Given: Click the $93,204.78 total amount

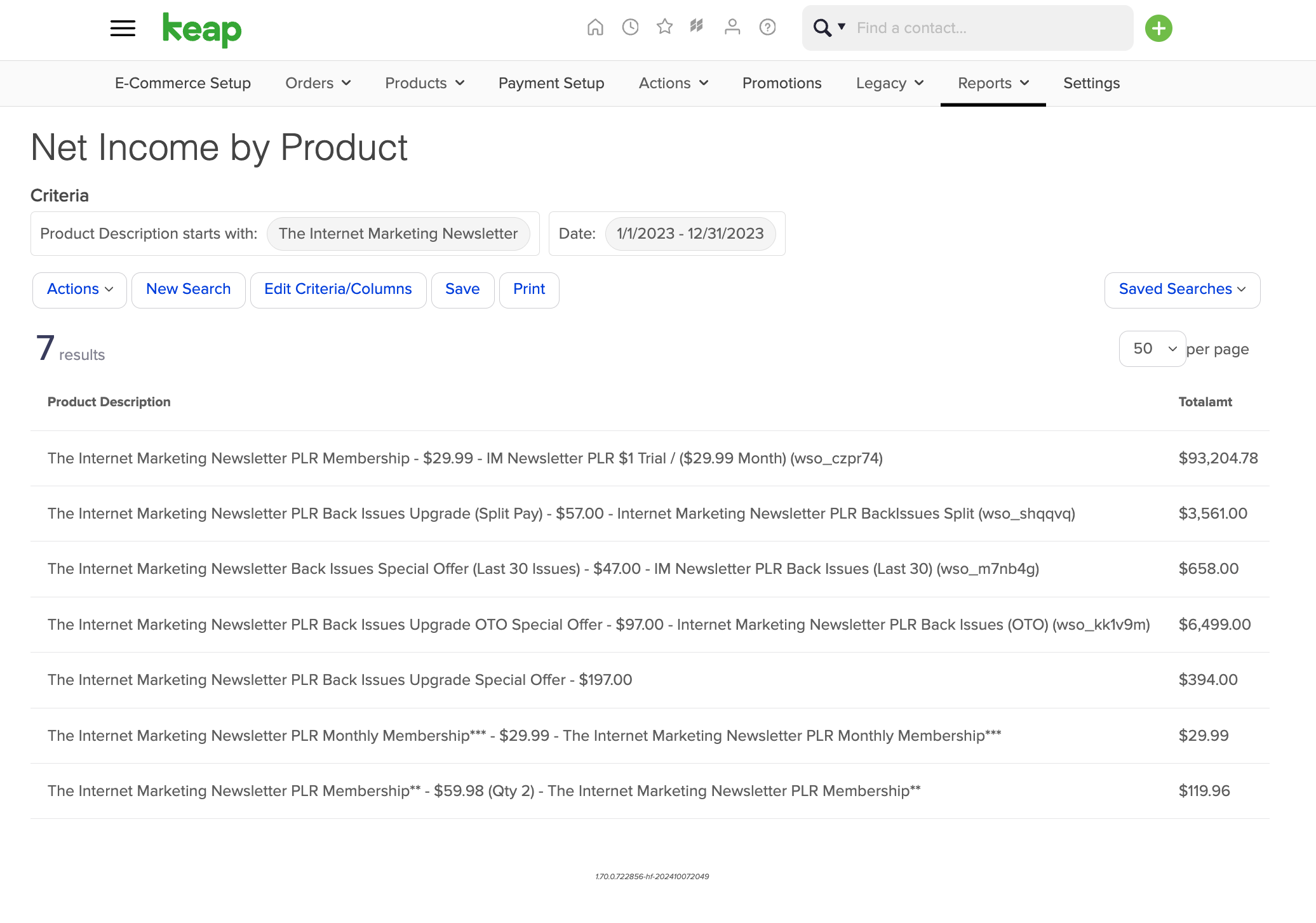Looking at the screenshot, I should tap(1218, 458).
